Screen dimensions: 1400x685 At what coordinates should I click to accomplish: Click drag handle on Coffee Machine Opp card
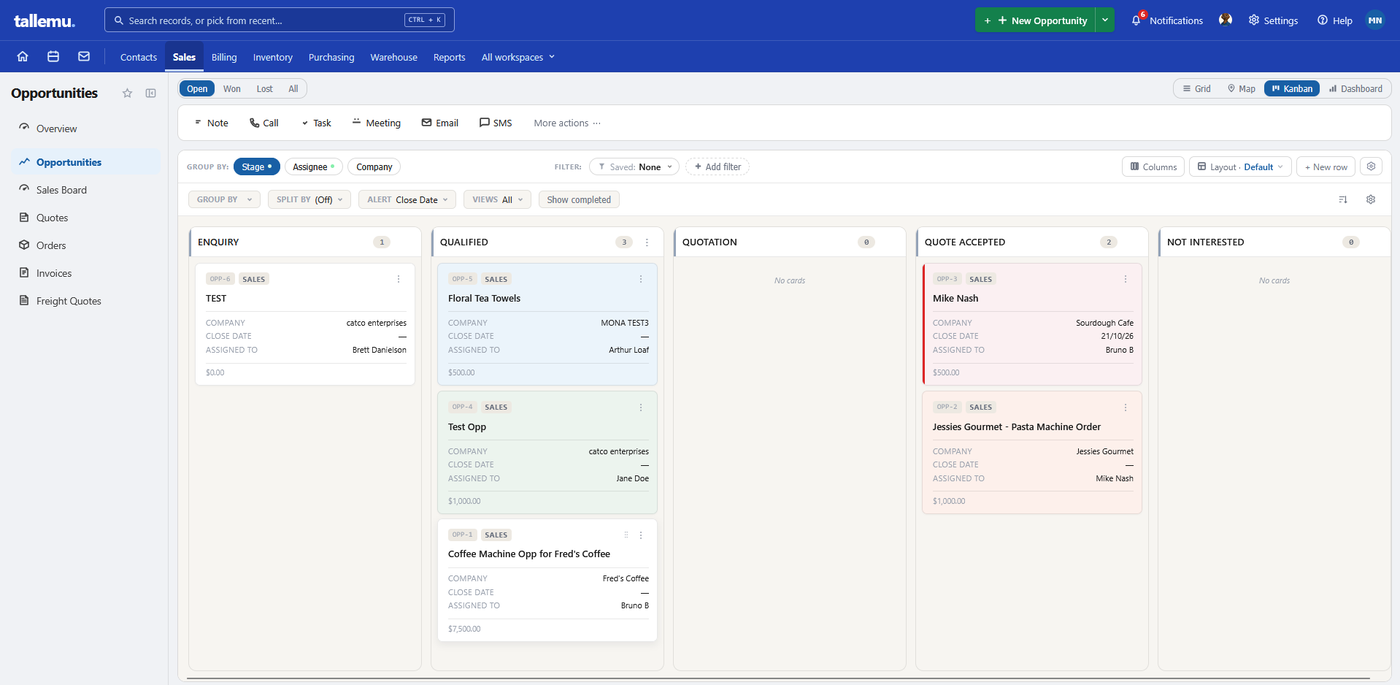coord(627,535)
